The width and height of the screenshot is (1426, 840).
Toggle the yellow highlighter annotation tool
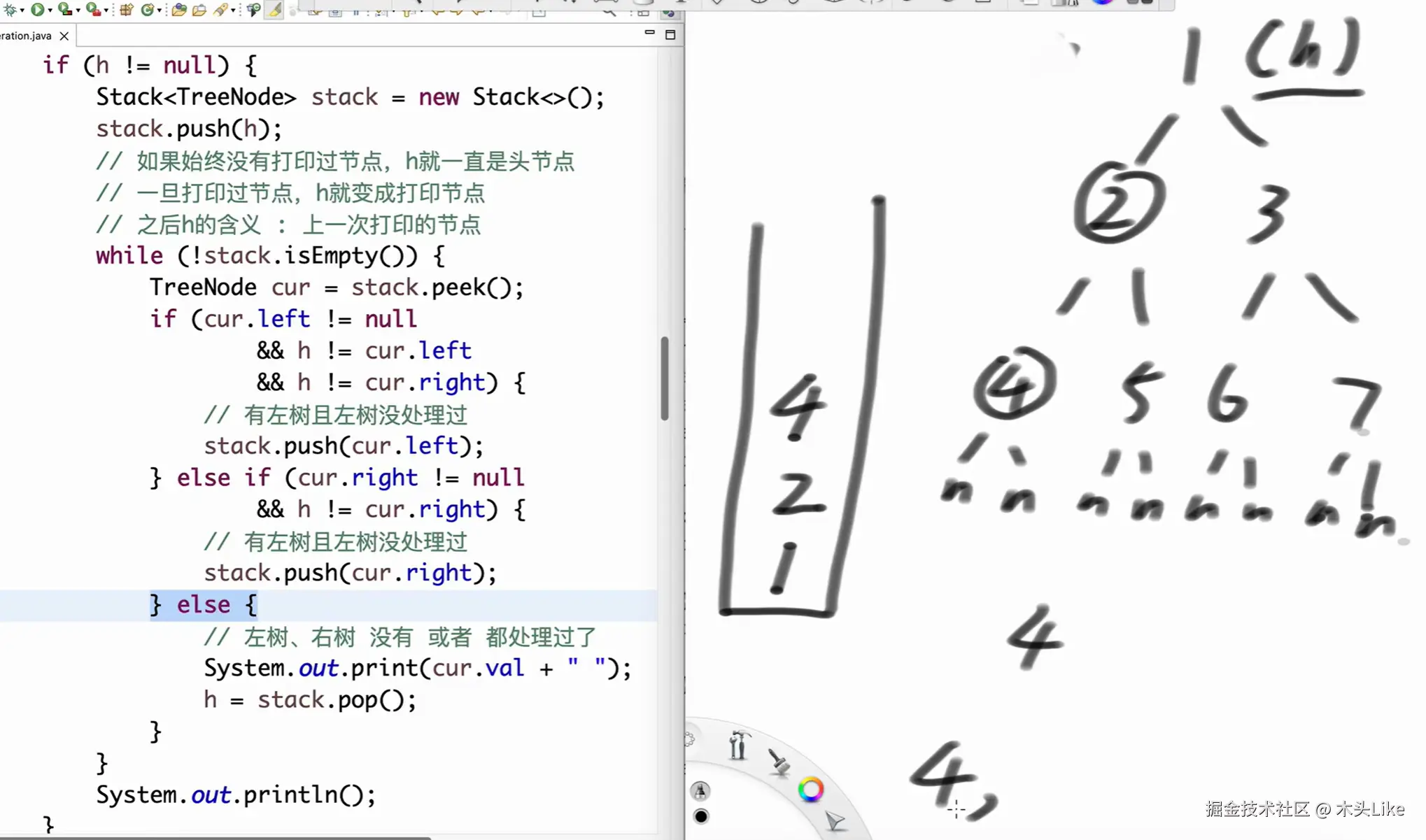[x=274, y=10]
